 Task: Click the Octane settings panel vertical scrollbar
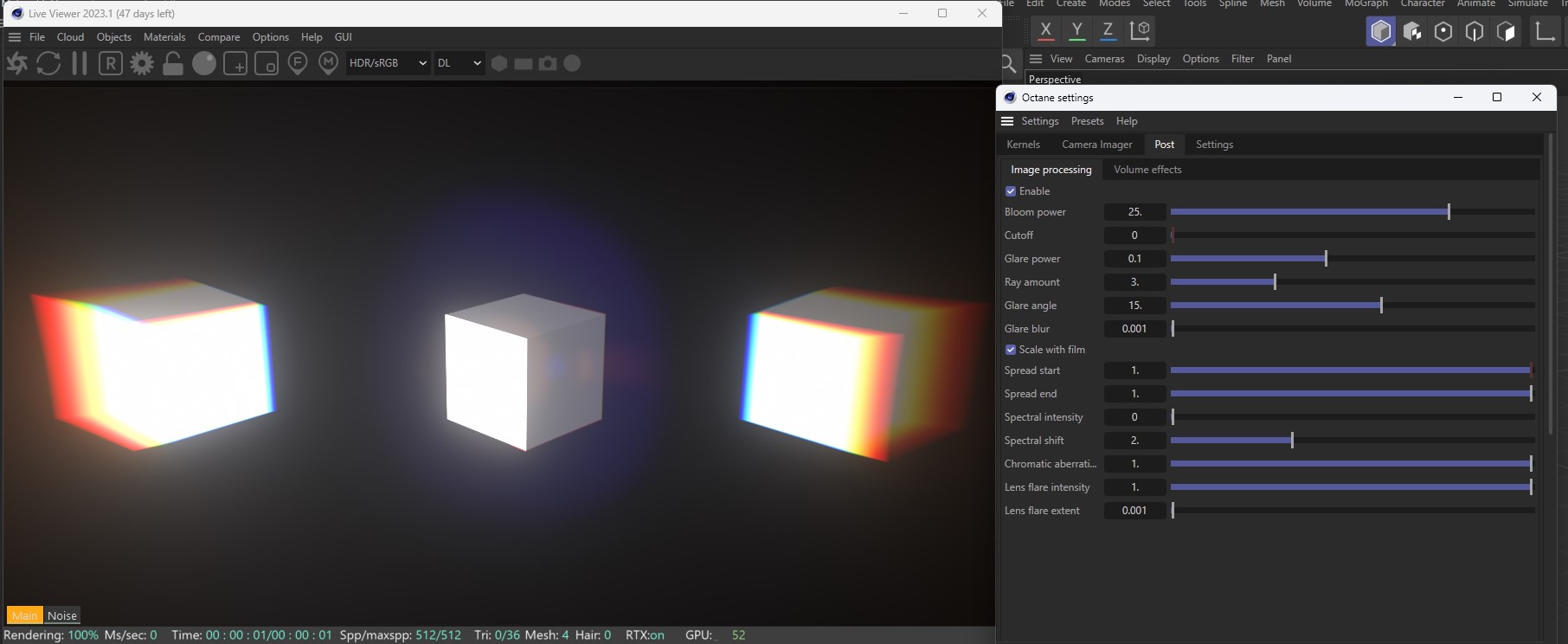[x=1551, y=284]
